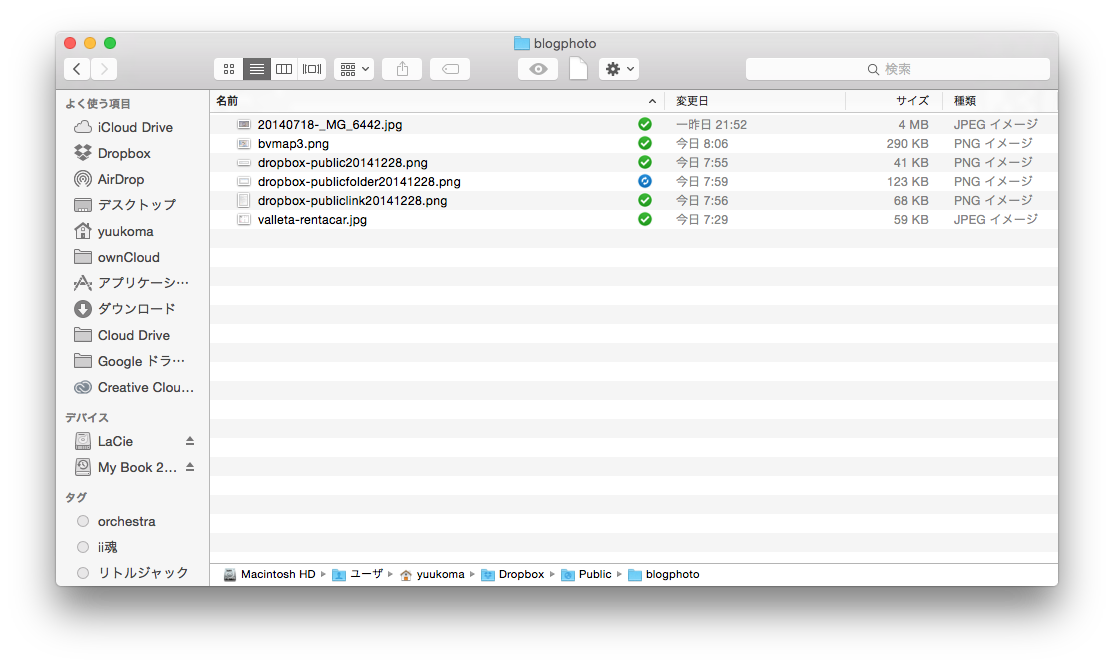
Task: Select file valleta-rentacar.jpg
Action: tap(312, 219)
